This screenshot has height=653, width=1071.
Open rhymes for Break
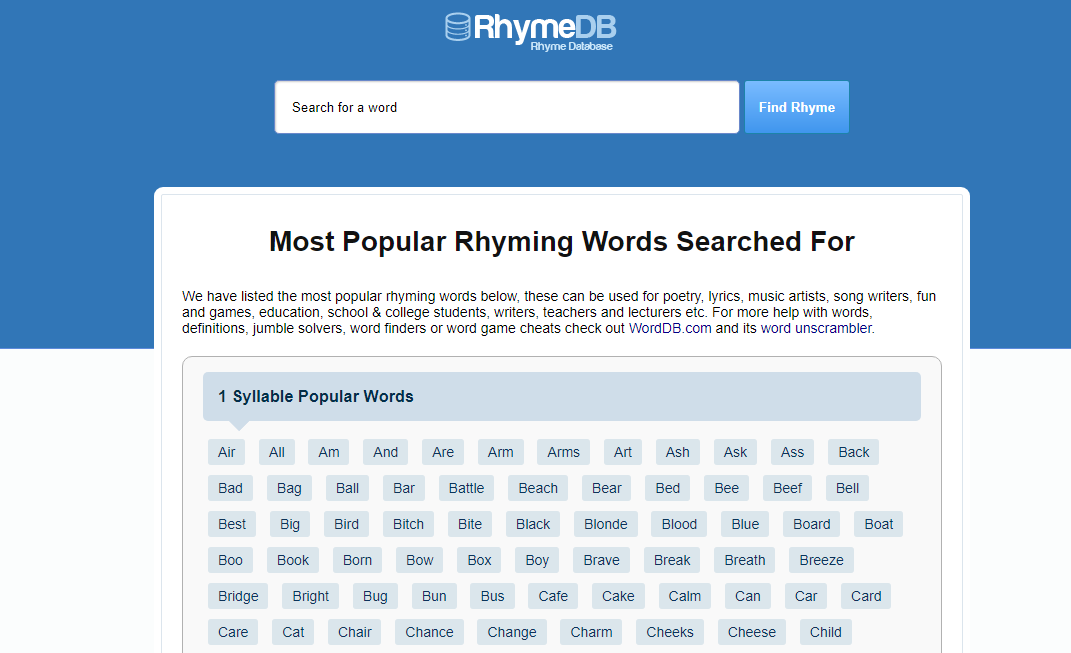click(x=672, y=560)
